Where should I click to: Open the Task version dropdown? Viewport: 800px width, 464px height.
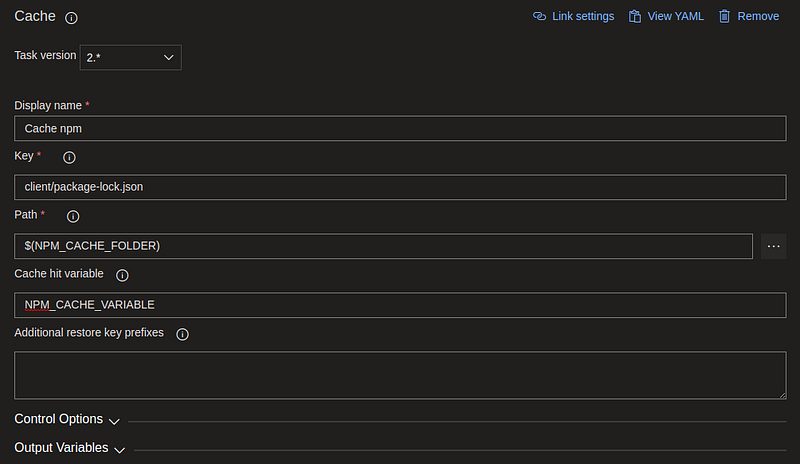tap(131, 58)
